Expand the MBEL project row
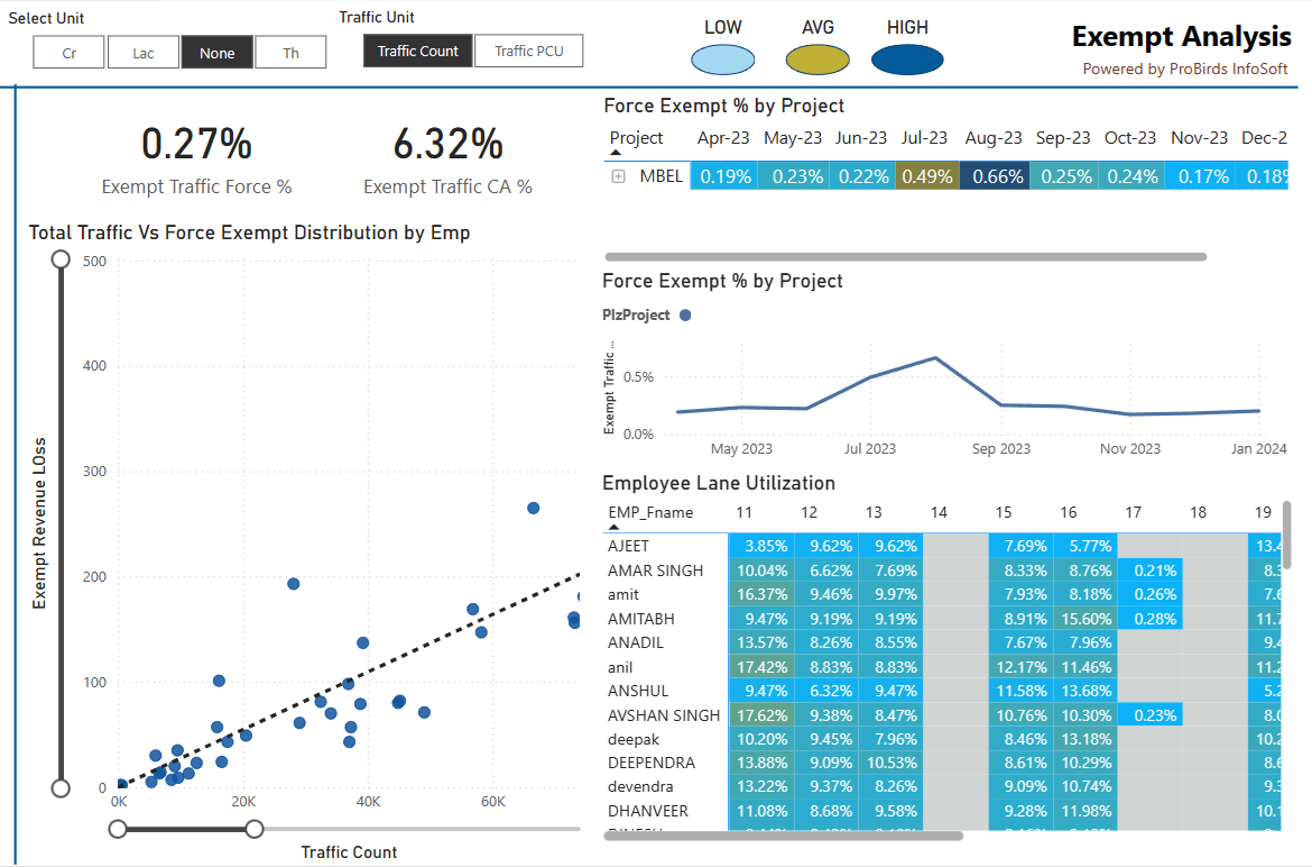The image size is (1312, 867). click(618, 177)
